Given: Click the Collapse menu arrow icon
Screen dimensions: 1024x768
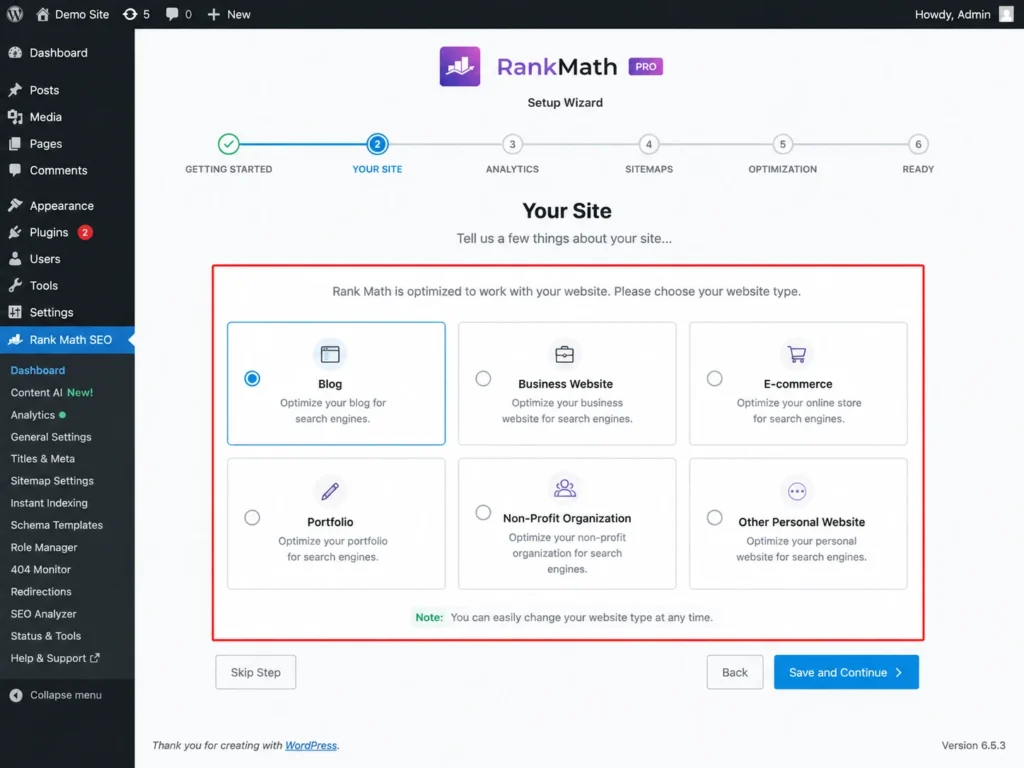Looking at the screenshot, I should point(16,695).
